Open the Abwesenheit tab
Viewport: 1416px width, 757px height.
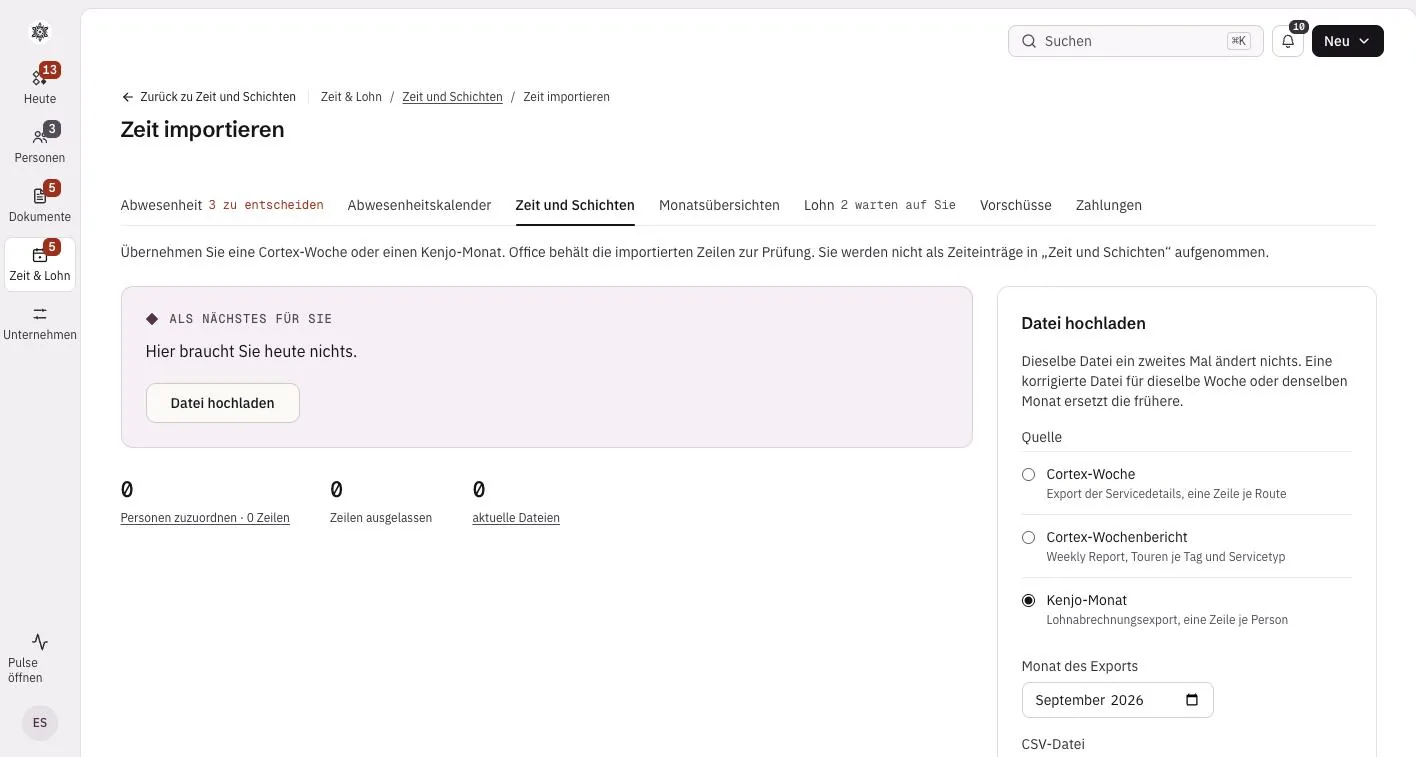tap(222, 205)
